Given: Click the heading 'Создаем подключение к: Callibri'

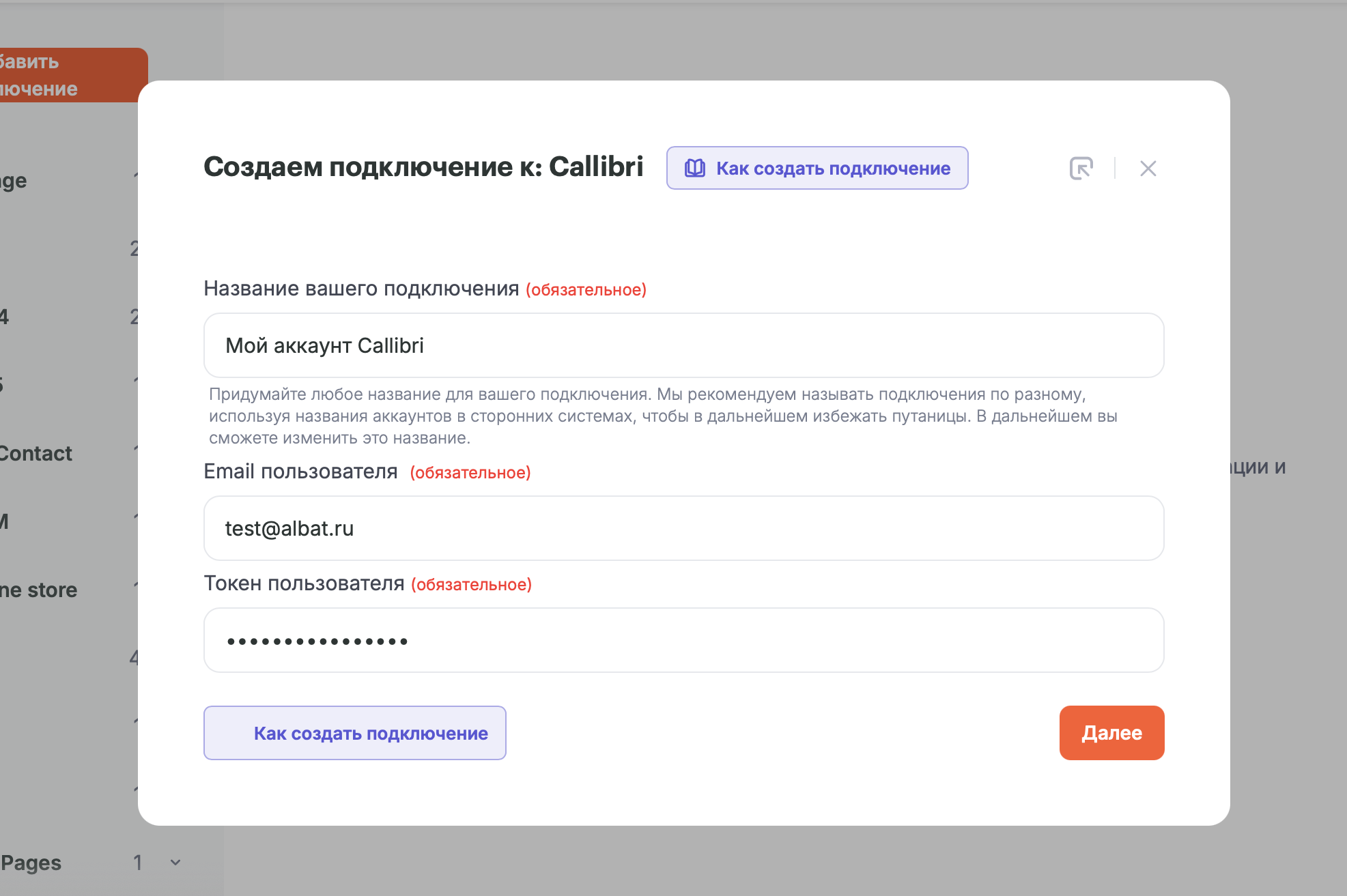Looking at the screenshot, I should pos(423,167).
